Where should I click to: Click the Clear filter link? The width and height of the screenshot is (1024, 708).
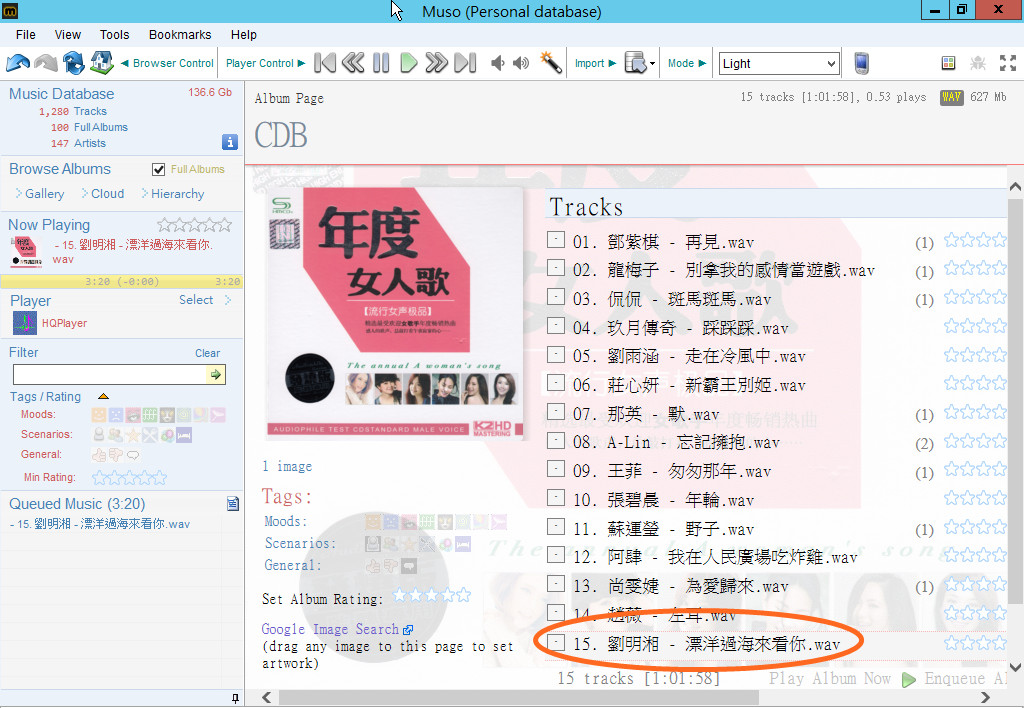208,353
